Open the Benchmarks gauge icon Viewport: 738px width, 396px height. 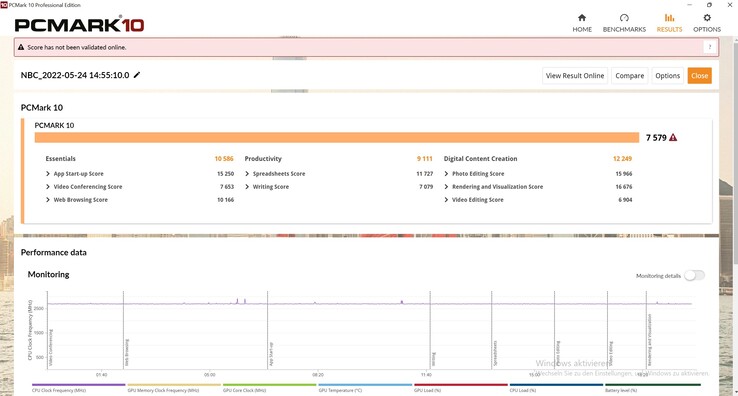click(624, 18)
